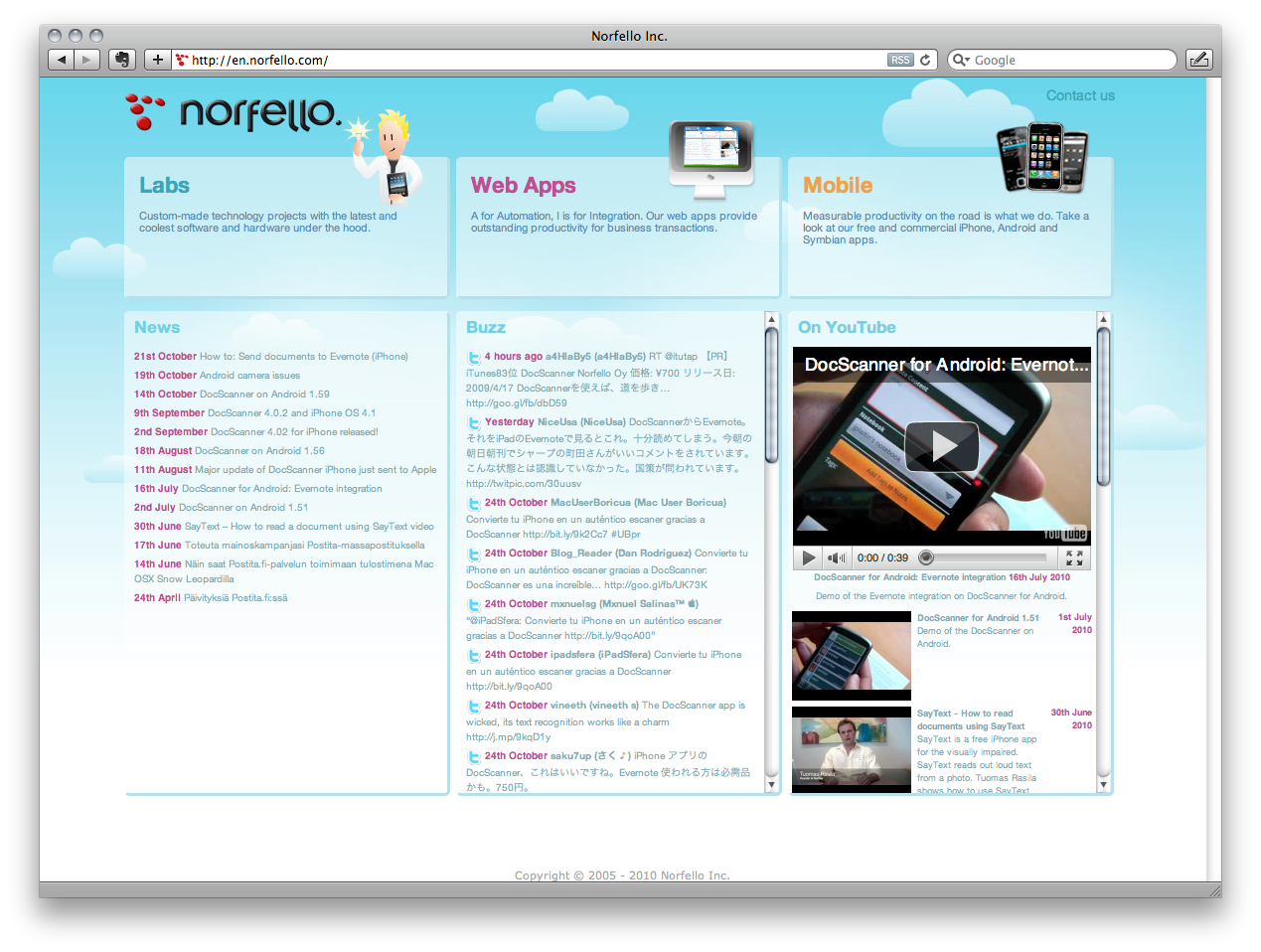Click the YouTube logo on the video

click(x=1065, y=534)
